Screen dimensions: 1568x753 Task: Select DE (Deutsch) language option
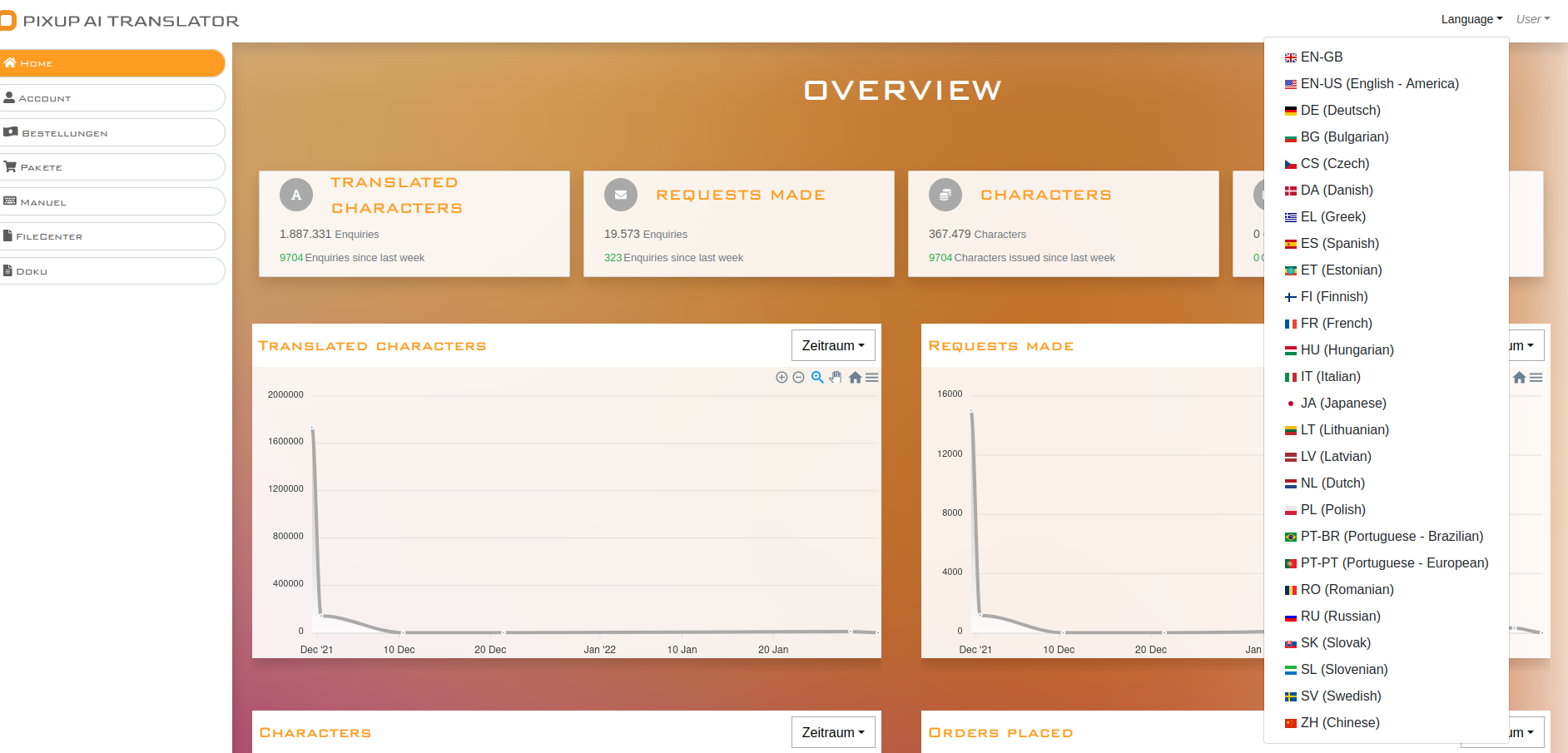(x=1340, y=111)
